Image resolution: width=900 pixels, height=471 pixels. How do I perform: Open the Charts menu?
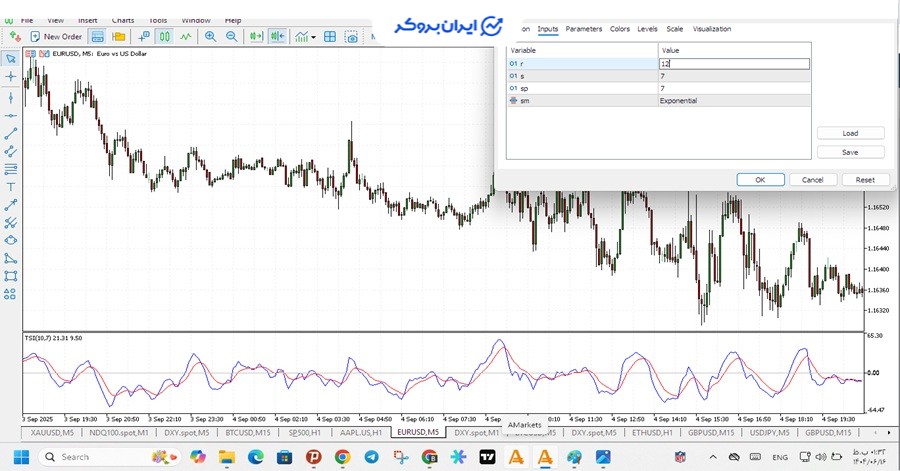123,21
